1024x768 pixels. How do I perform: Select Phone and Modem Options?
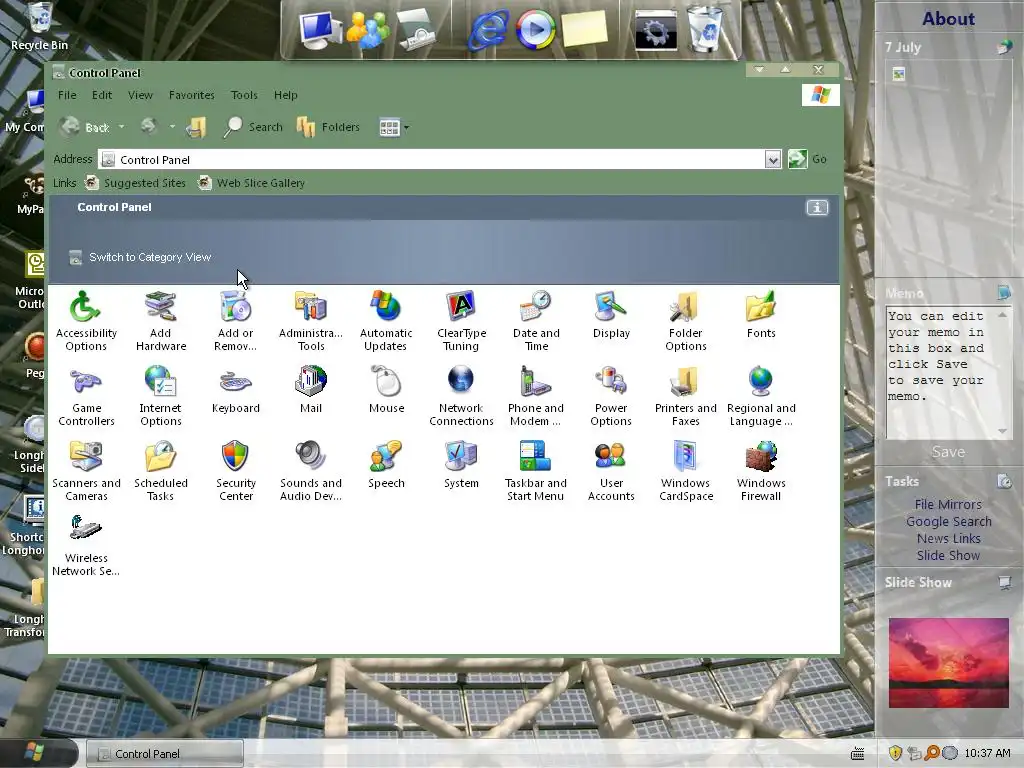click(x=536, y=396)
